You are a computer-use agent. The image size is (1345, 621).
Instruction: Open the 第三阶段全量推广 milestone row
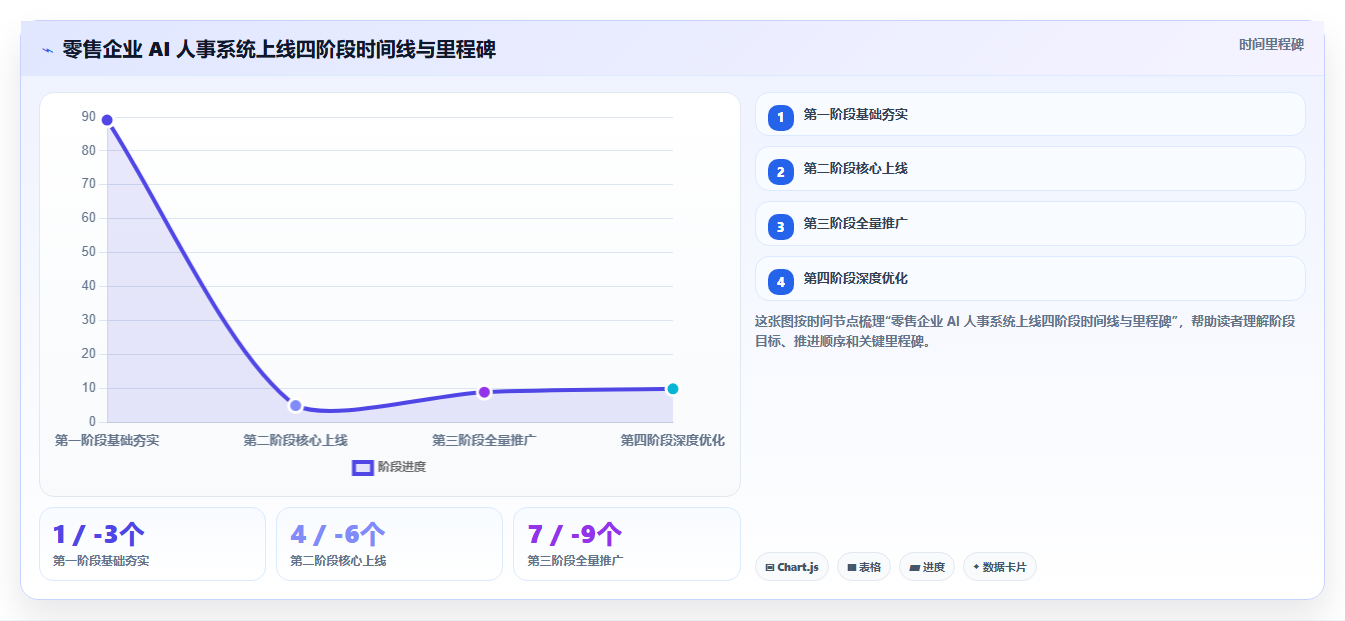[1030, 224]
